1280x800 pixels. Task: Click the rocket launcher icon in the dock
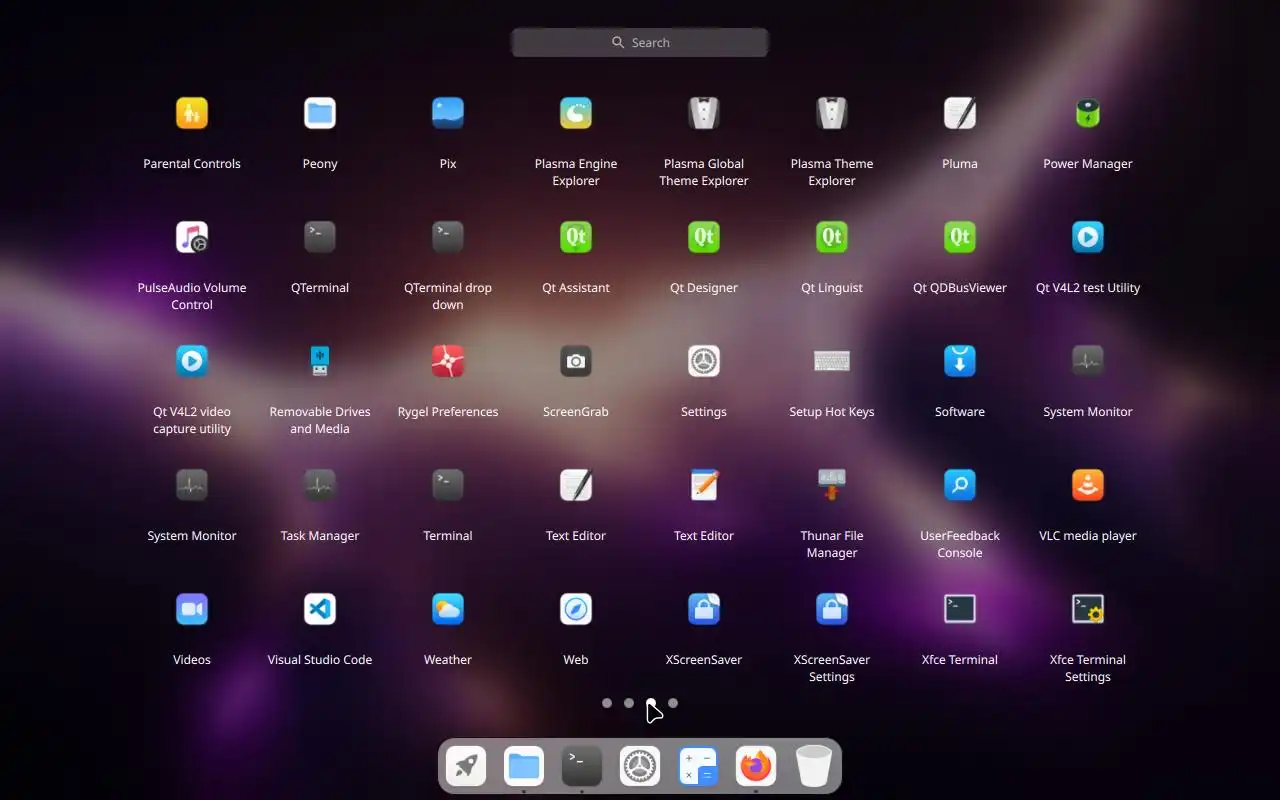pos(466,767)
